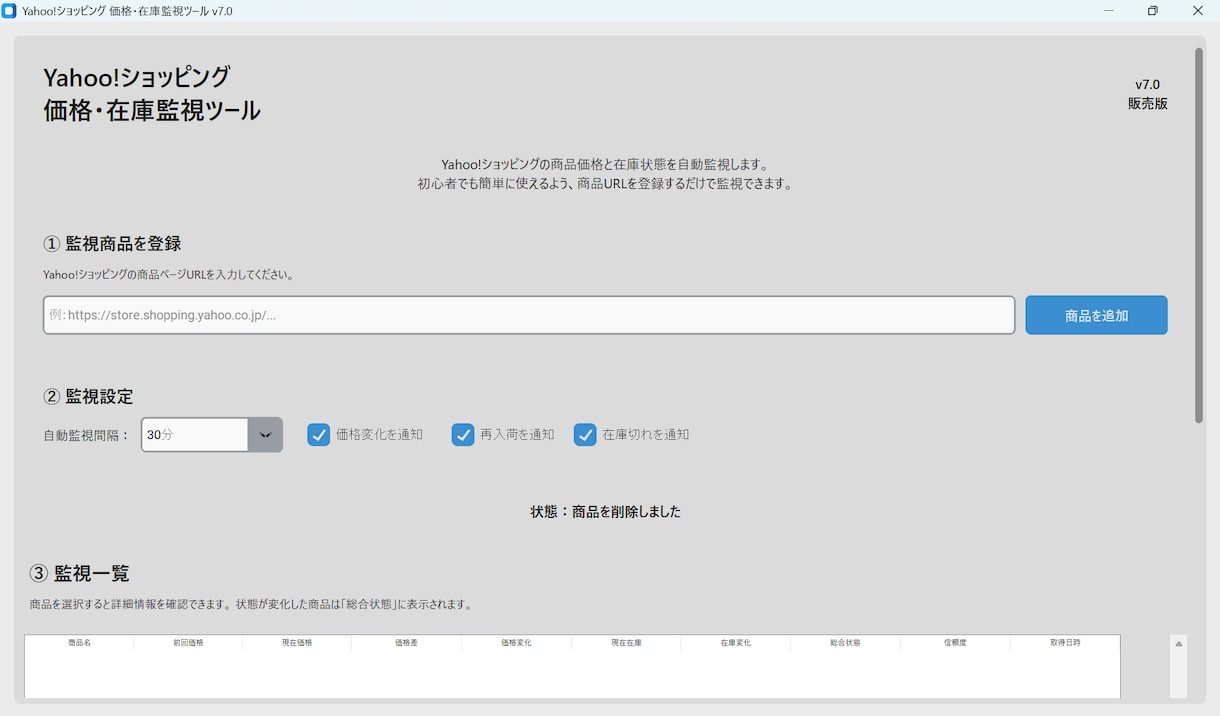This screenshot has height=716, width=1220.
Task: Close the monitoring tool window
Action: 1198,11
